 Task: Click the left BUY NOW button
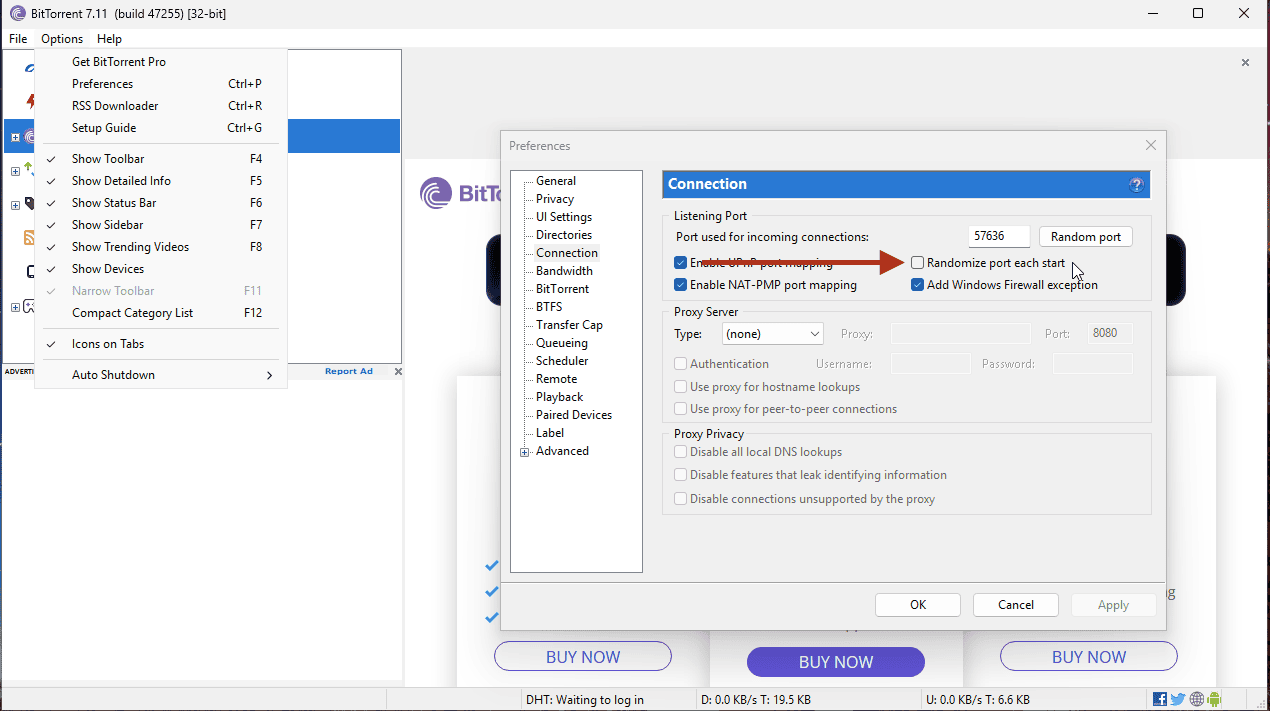pos(583,657)
